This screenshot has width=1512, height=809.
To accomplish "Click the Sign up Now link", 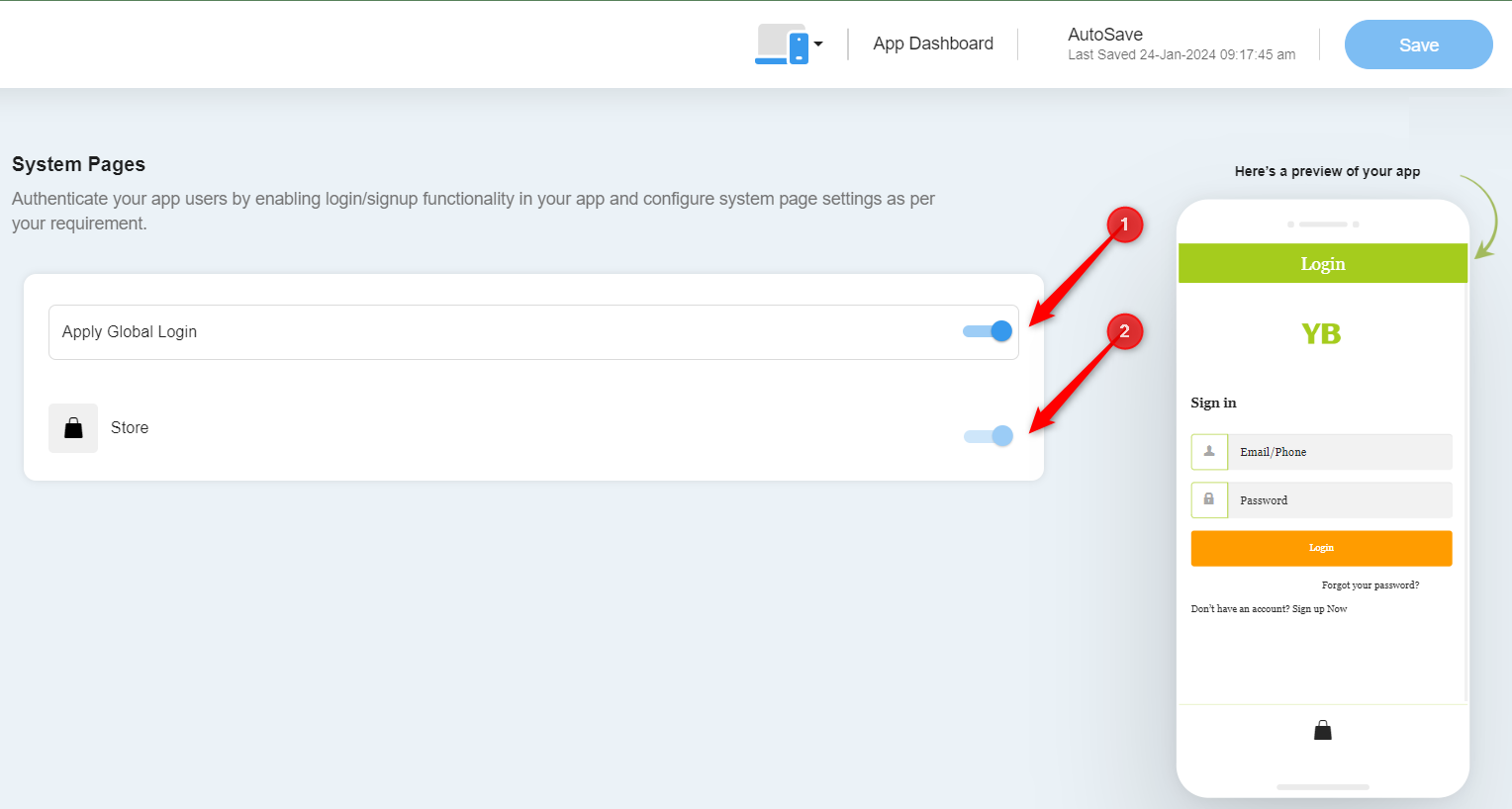I will 1320,608.
